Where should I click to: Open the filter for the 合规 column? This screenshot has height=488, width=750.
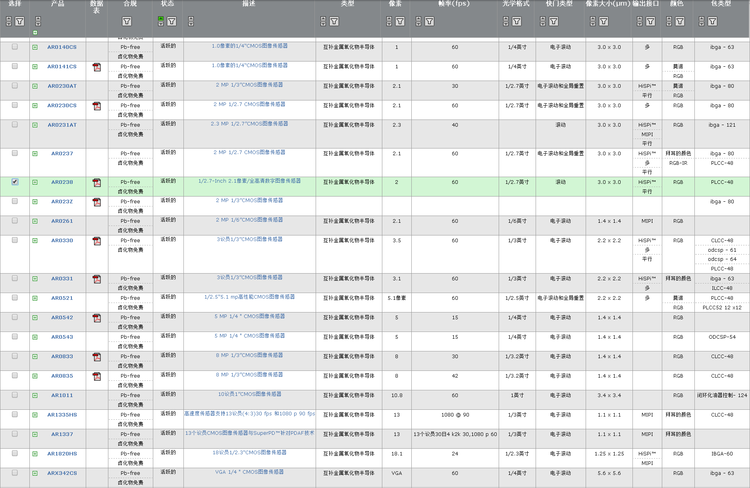pos(127,22)
